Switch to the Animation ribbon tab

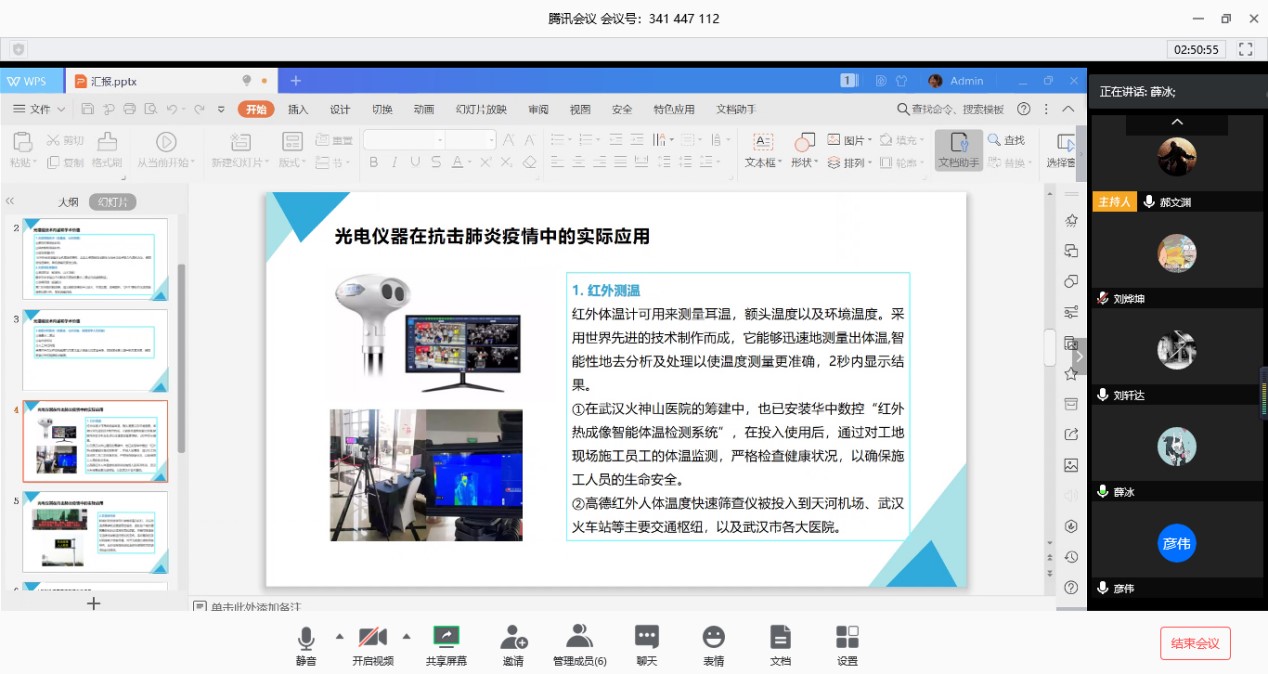click(x=423, y=109)
